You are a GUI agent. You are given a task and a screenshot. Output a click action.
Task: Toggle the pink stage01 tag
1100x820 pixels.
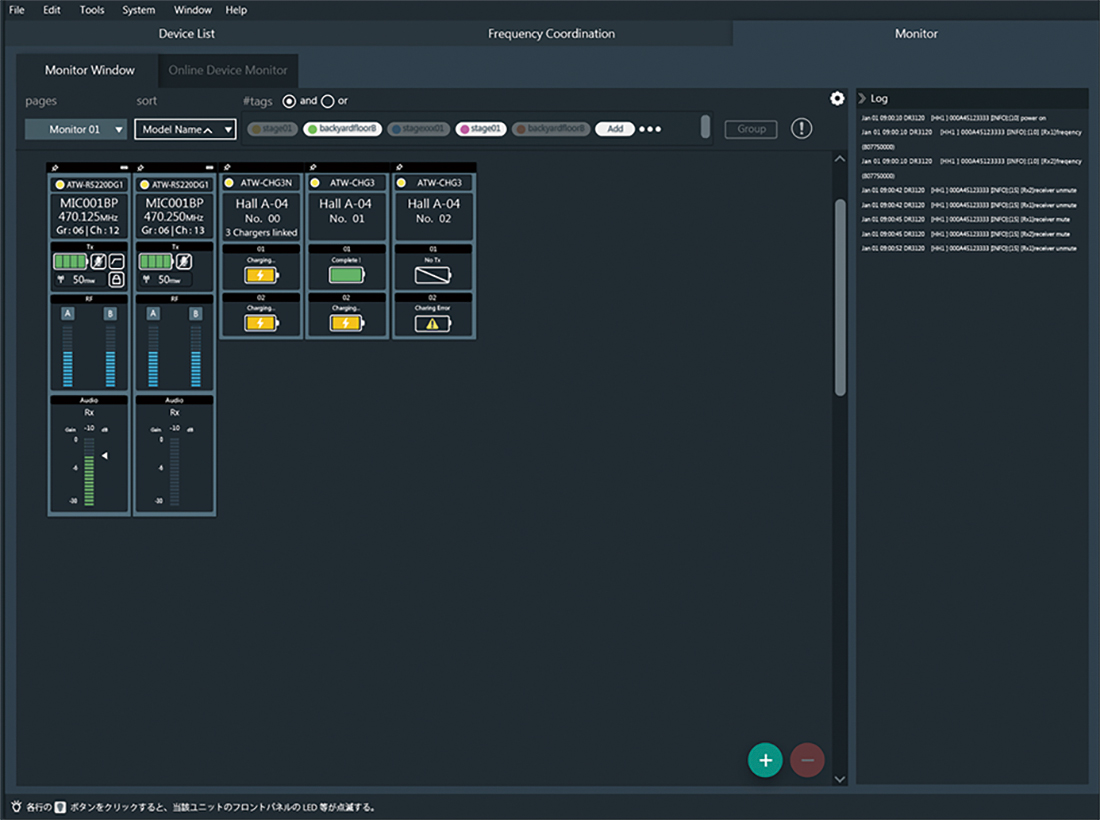pos(481,129)
